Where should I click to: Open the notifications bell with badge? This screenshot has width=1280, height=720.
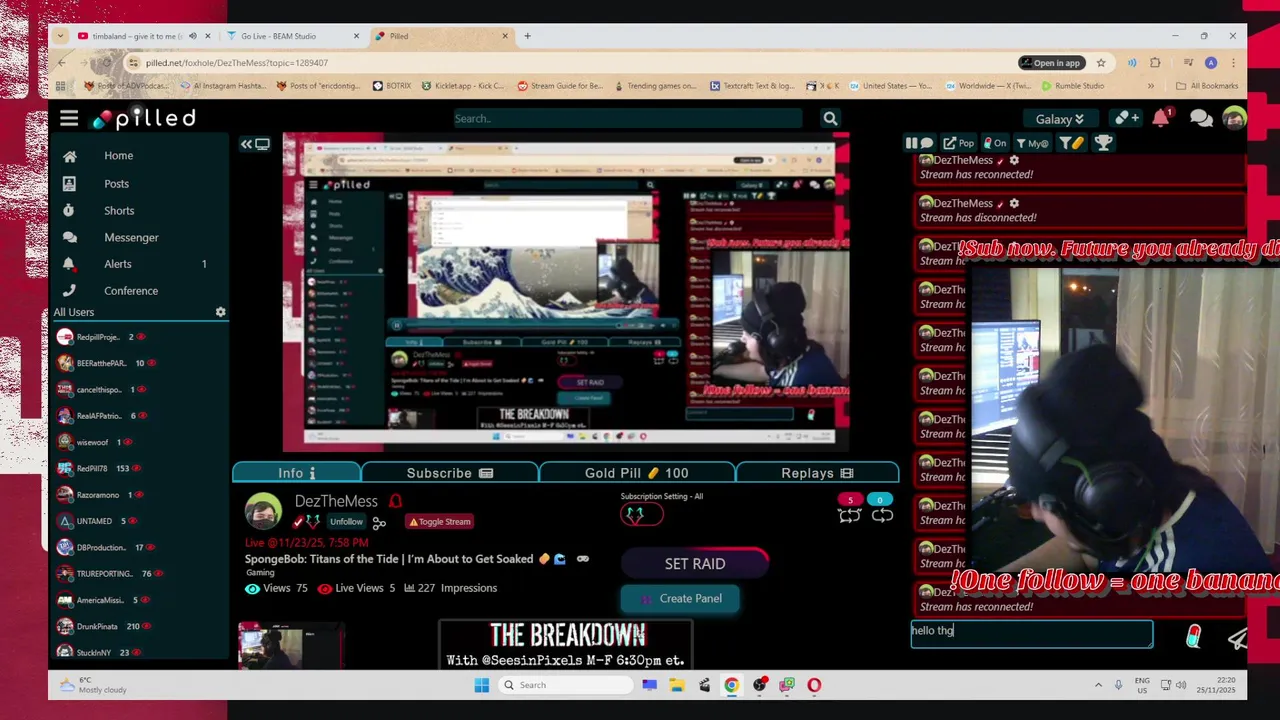(1160, 118)
